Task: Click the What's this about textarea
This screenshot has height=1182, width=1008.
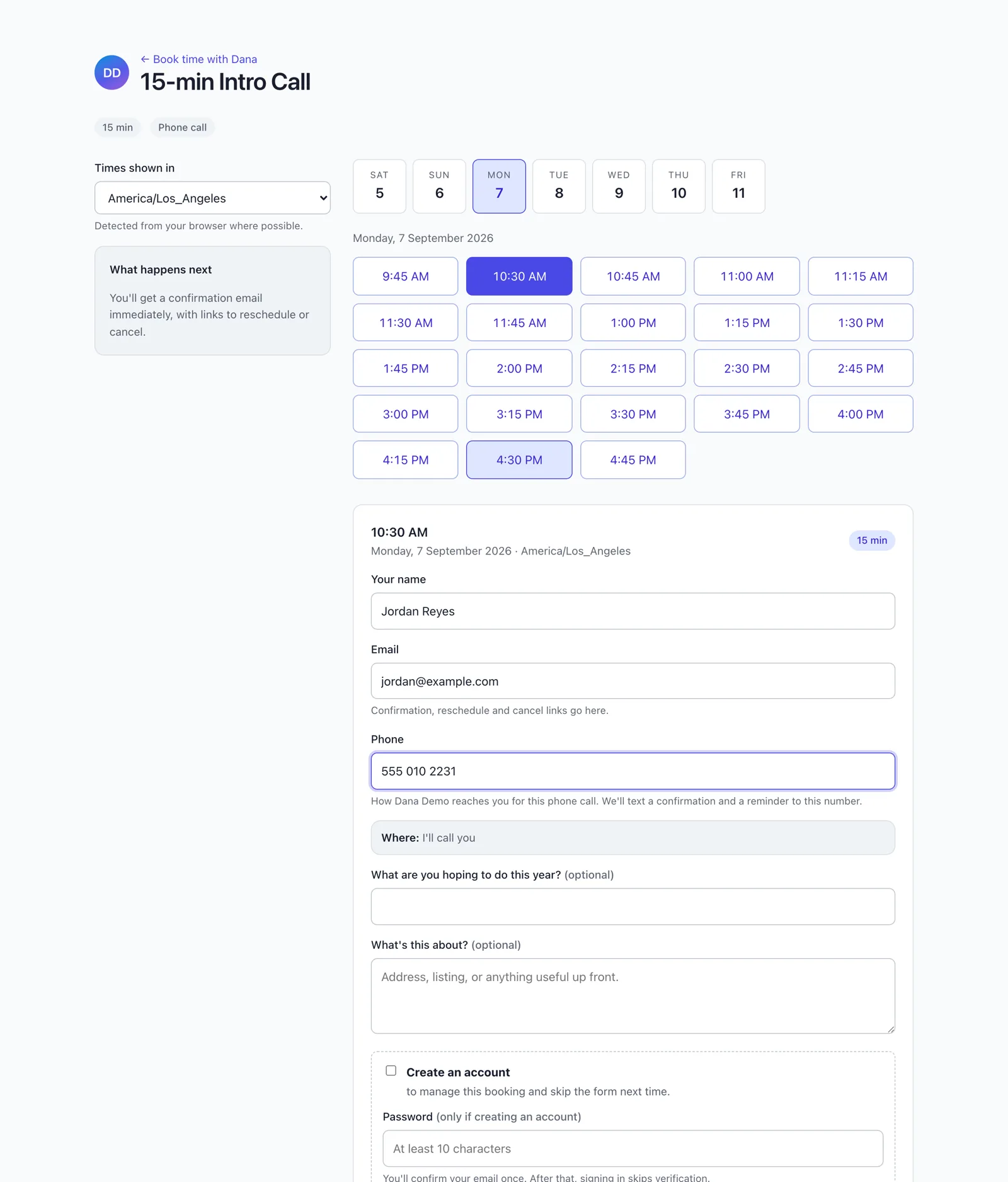Action: click(x=633, y=996)
